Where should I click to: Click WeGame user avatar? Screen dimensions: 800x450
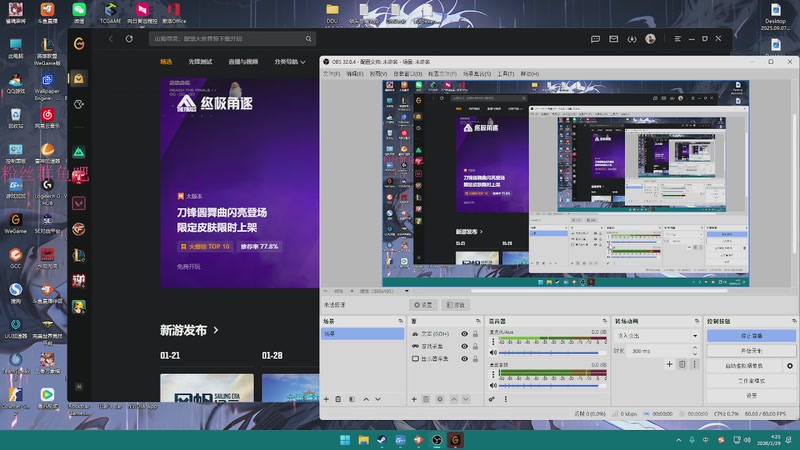tap(650, 39)
